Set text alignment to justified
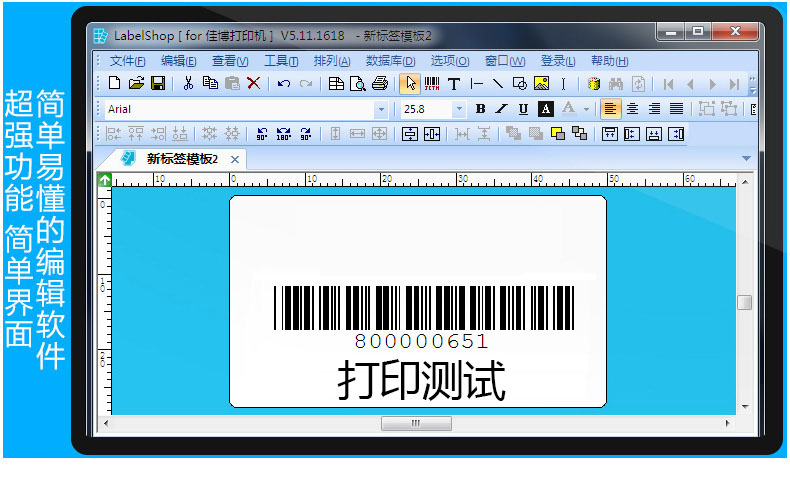 point(676,108)
